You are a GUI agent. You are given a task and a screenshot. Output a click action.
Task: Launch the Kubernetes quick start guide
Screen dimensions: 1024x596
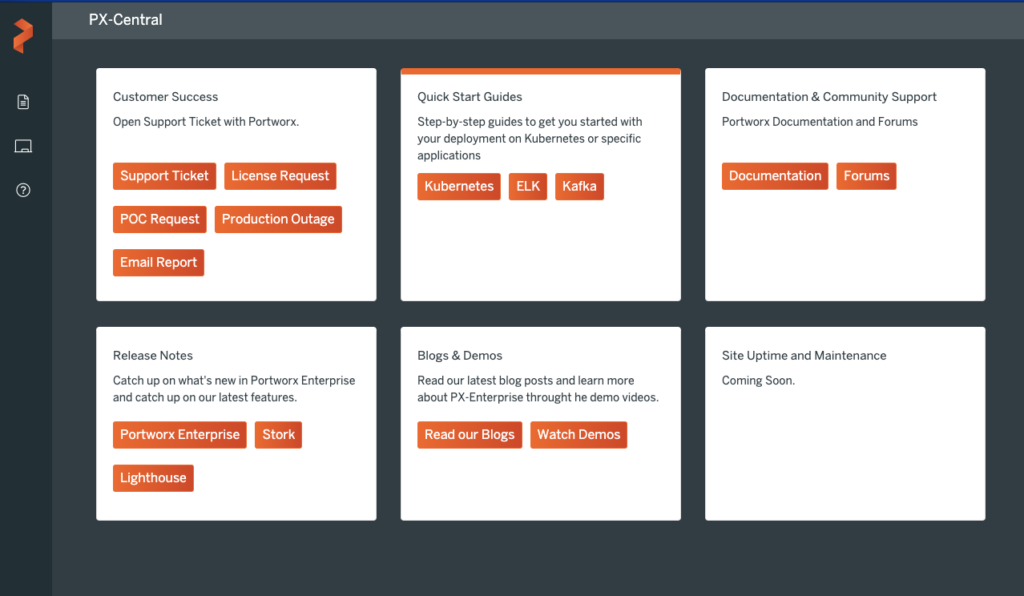point(458,186)
